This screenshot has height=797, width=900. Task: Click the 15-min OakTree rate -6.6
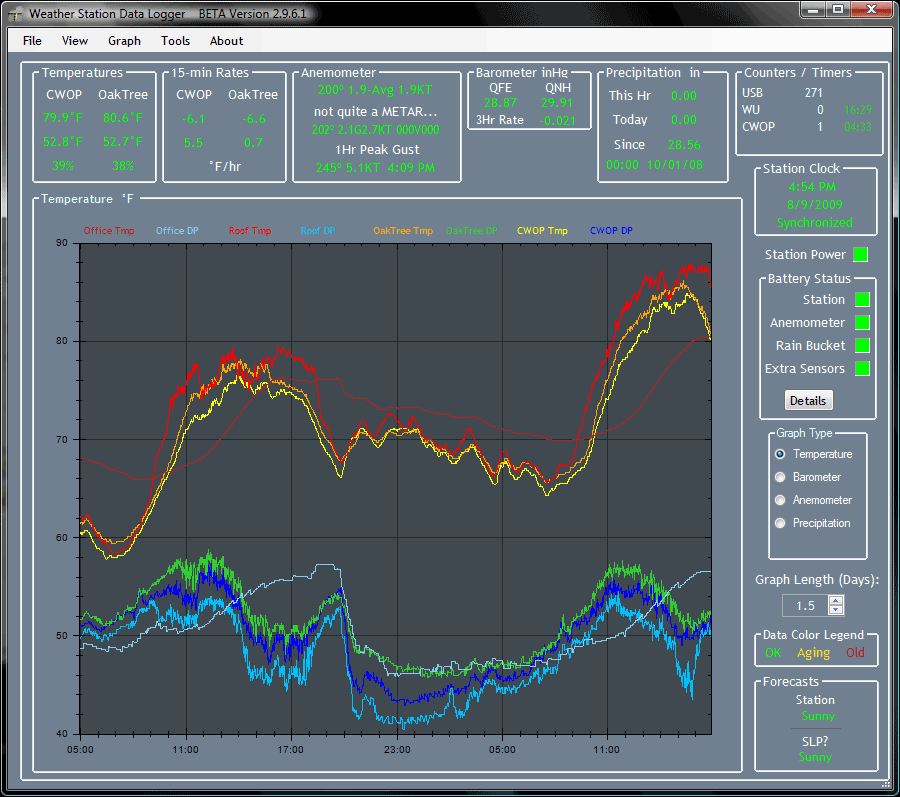pyautogui.click(x=254, y=119)
